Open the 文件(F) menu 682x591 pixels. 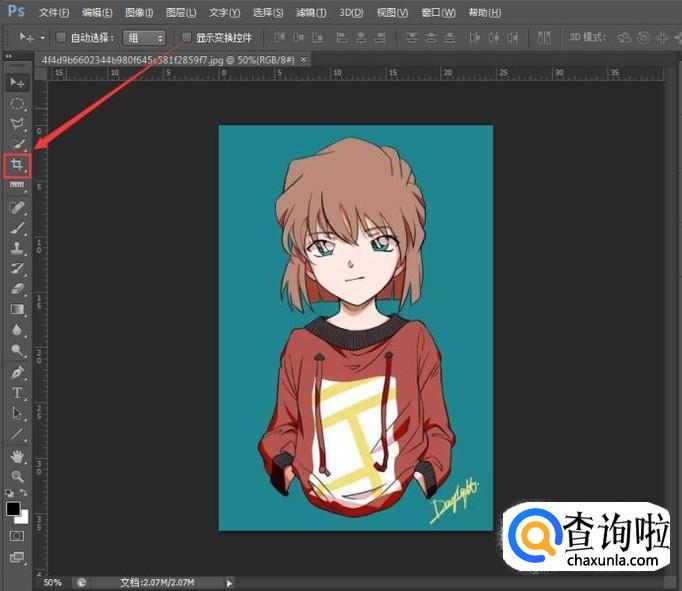[54, 13]
